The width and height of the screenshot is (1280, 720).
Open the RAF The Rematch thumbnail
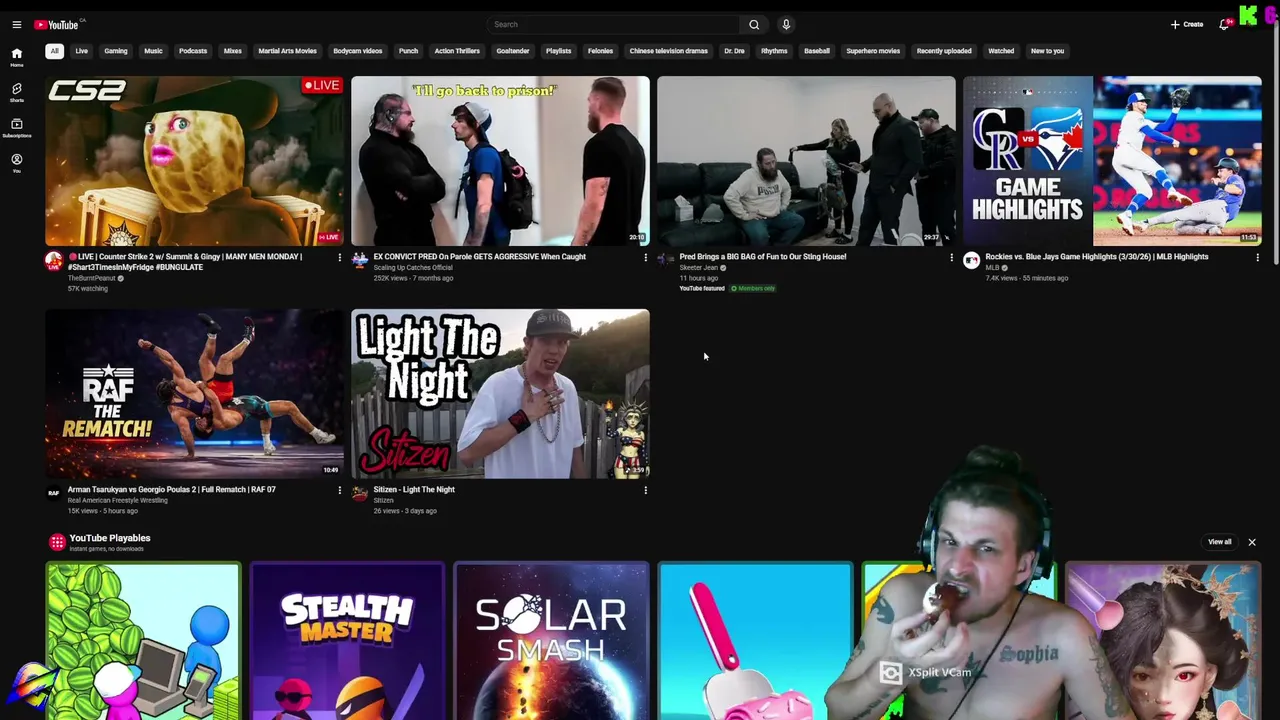[194, 394]
